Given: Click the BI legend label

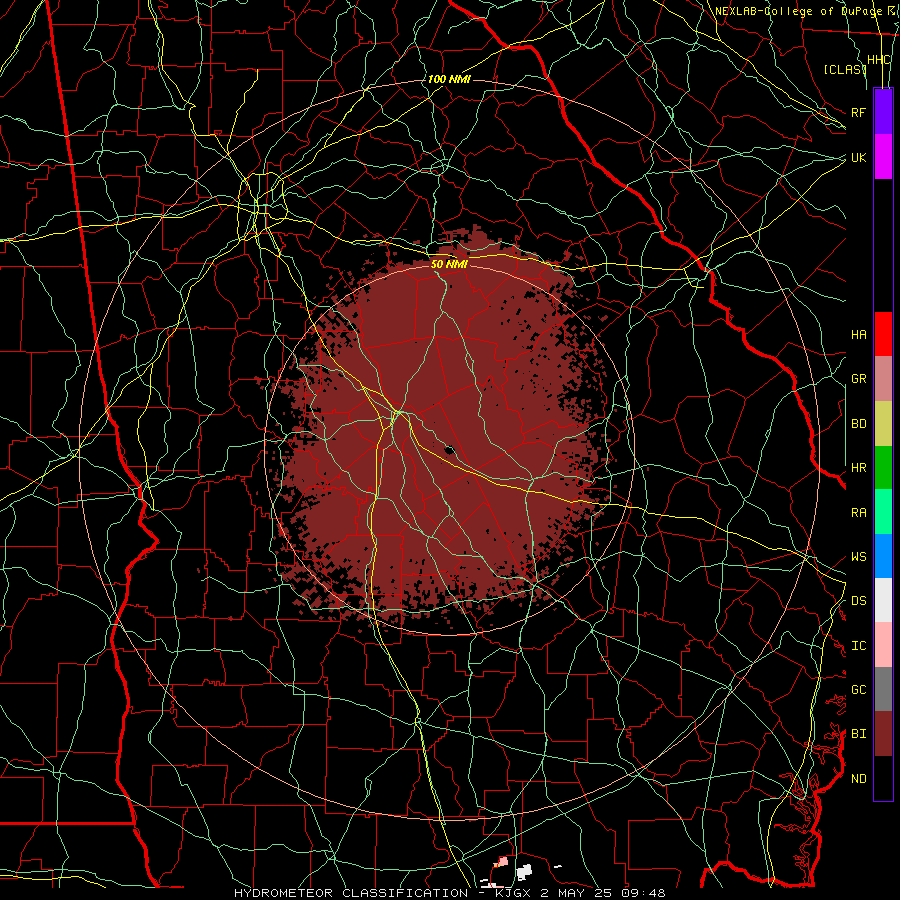Looking at the screenshot, I should tap(858, 734).
